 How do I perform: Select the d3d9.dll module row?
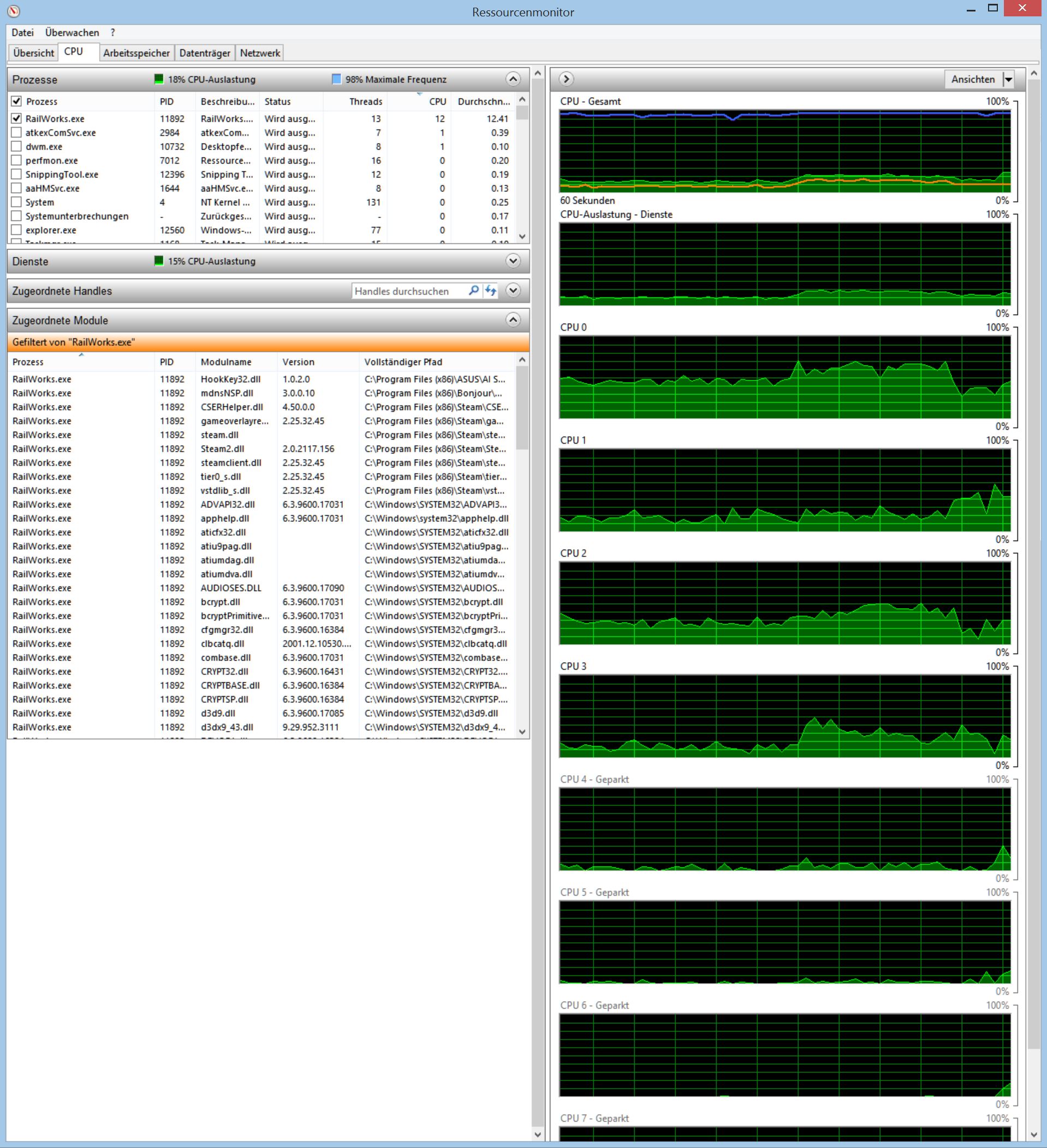261,713
